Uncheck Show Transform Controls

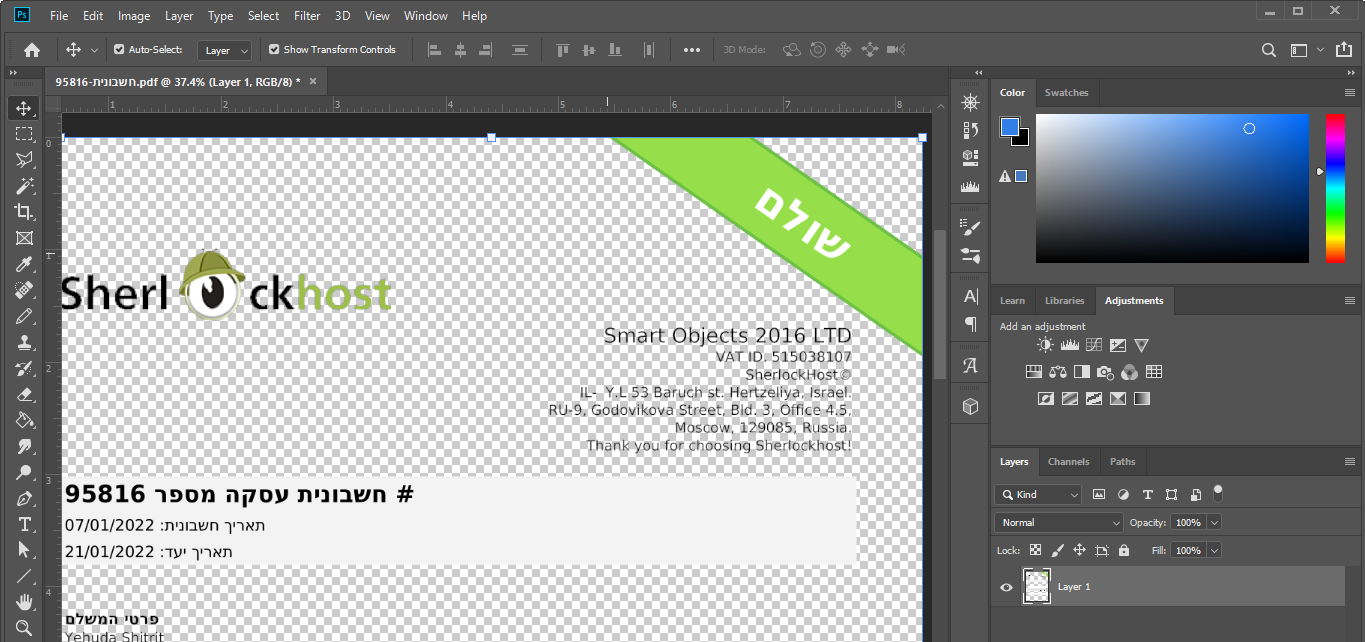(x=274, y=50)
